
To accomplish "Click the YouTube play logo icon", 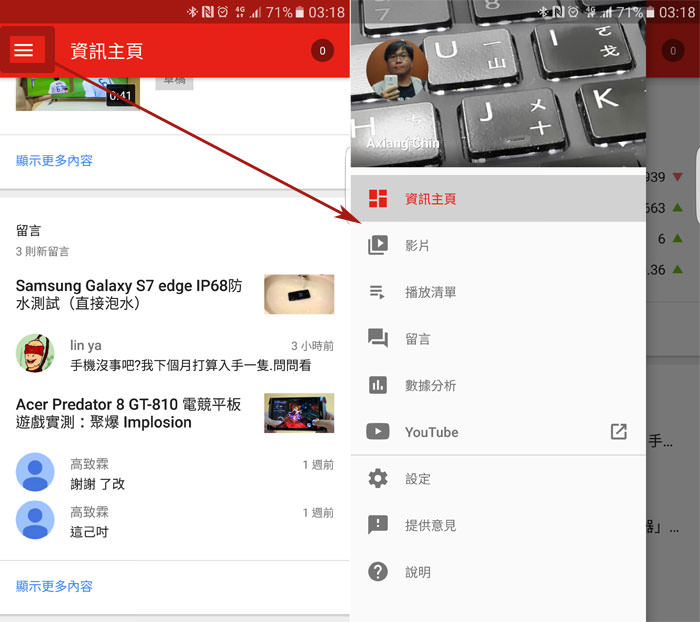I will 378,432.
